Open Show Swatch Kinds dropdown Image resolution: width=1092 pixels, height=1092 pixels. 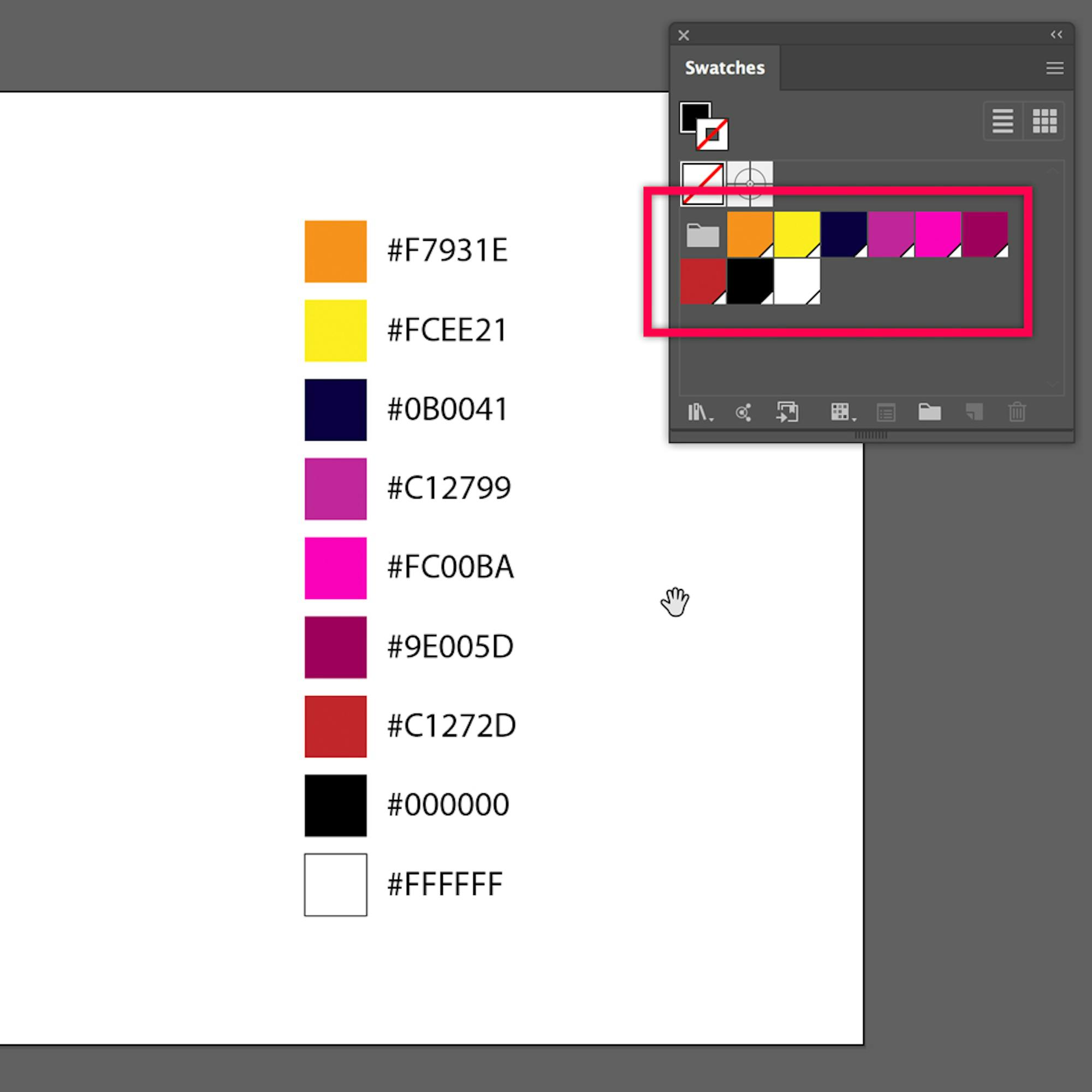coord(842,413)
